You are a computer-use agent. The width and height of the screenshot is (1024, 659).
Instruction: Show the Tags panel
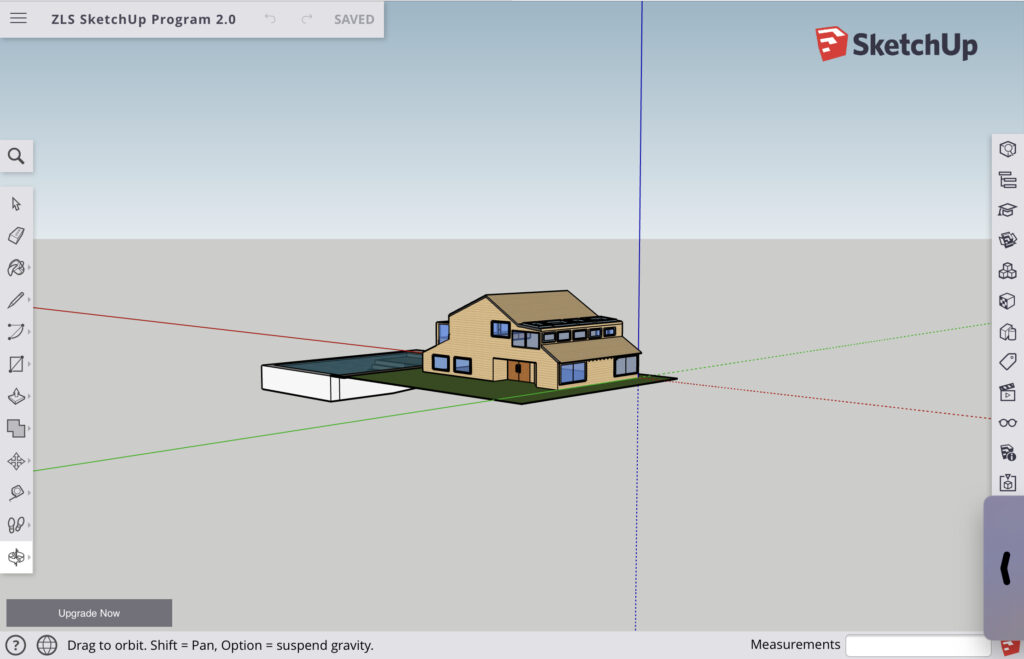1007,361
